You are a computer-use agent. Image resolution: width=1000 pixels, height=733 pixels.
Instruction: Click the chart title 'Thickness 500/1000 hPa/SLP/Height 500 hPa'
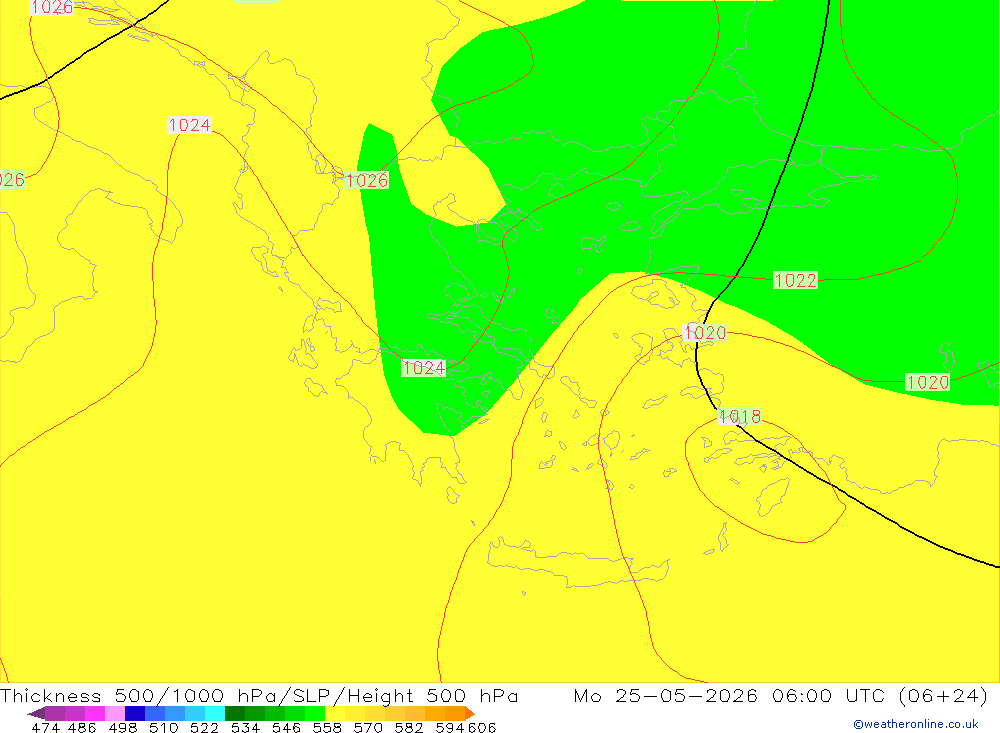click(259, 695)
